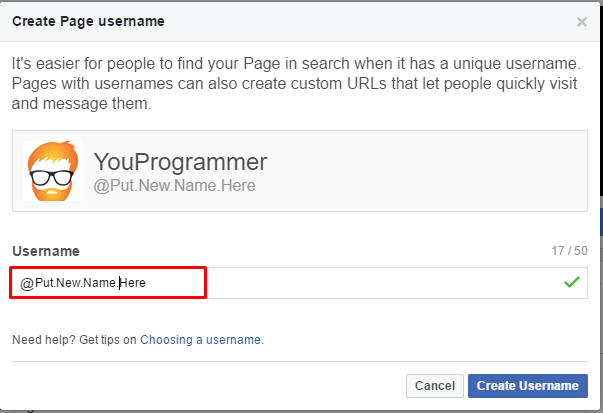
Task: Click the 17 / 50 character counter
Action: 570,251
